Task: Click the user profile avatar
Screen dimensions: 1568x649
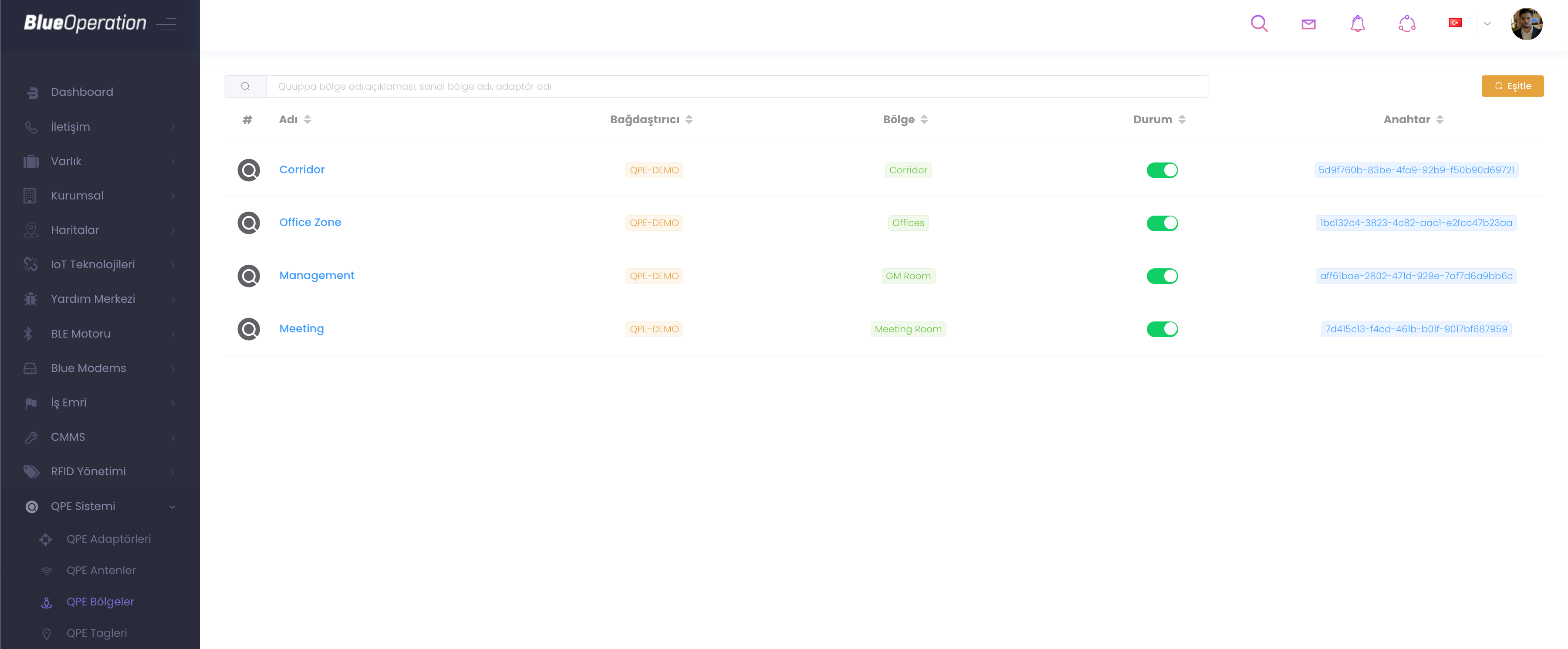Action: (x=1526, y=24)
